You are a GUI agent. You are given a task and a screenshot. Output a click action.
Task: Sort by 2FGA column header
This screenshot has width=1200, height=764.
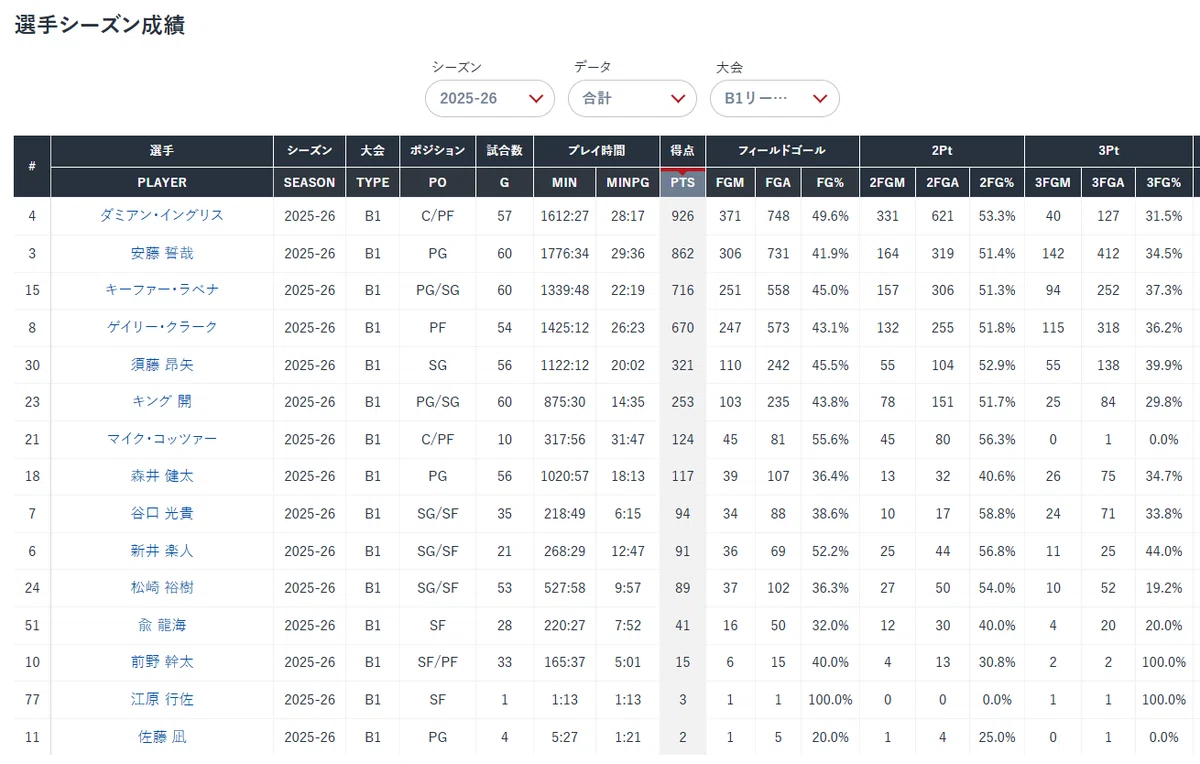tap(942, 183)
